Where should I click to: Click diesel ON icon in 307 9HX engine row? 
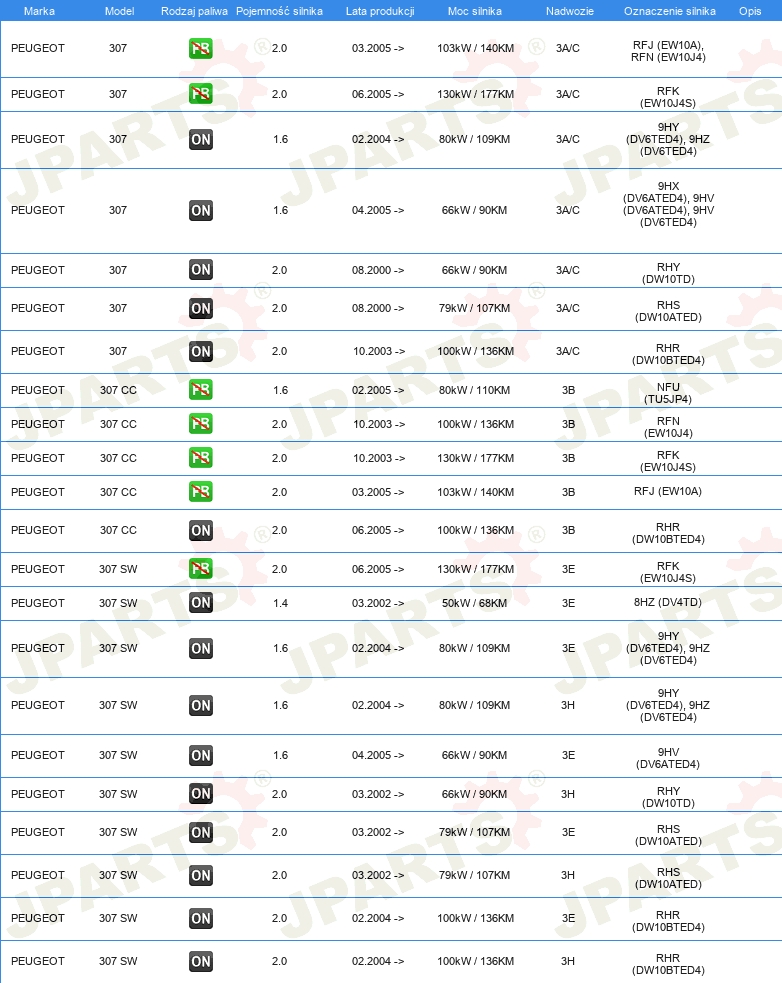pyautogui.click(x=201, y=210)
